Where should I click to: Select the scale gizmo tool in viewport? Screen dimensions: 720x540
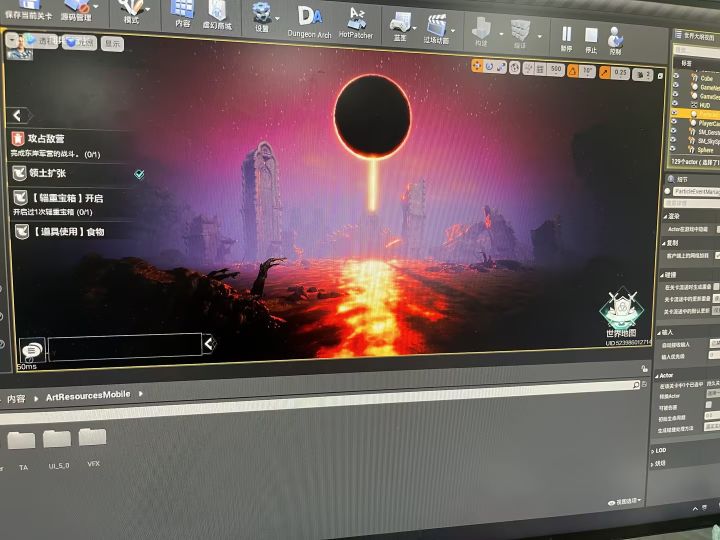[501, 68]
